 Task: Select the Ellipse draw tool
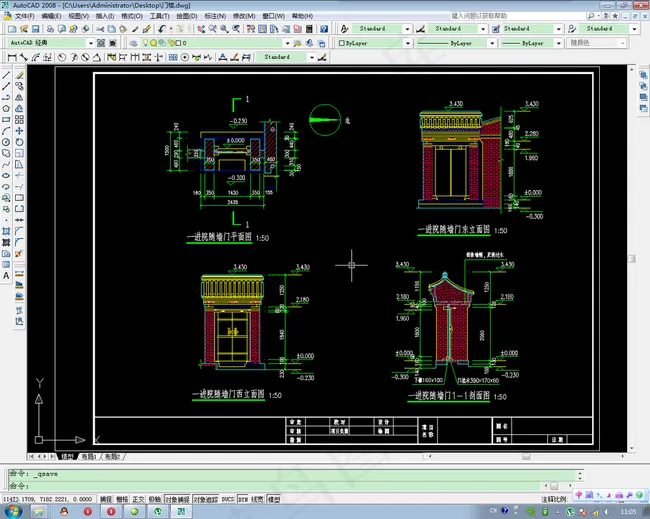(x=6, y=176)
